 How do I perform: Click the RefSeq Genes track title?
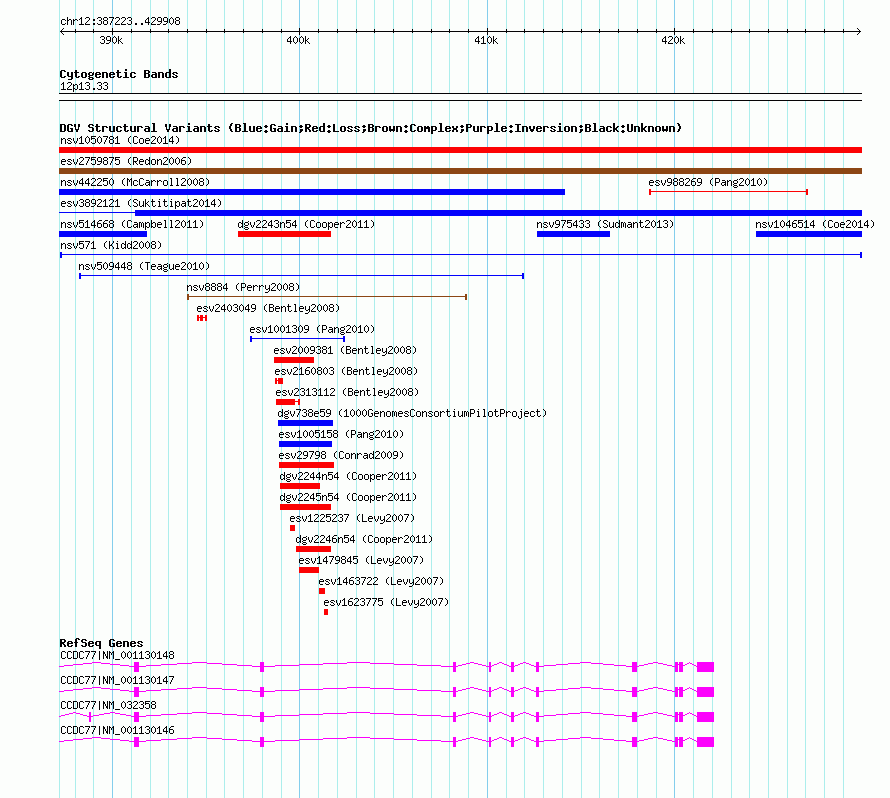[x=101, y=643]
